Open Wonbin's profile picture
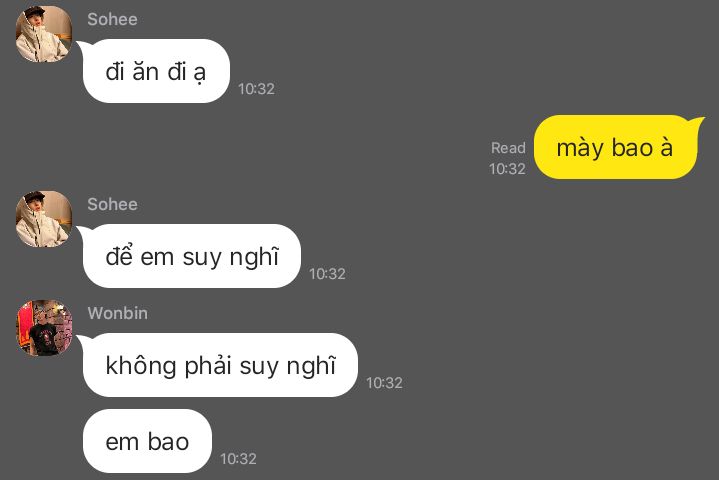 point(44,328)
